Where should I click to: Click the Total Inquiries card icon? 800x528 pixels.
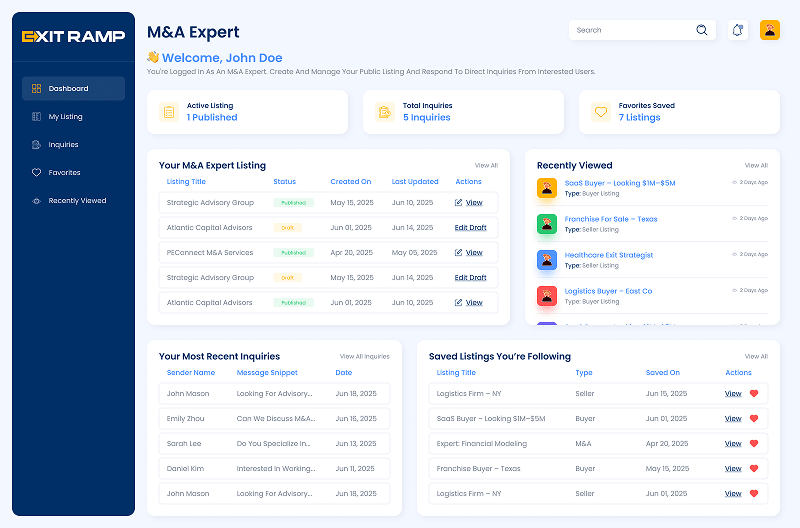[x=384, y=112]
